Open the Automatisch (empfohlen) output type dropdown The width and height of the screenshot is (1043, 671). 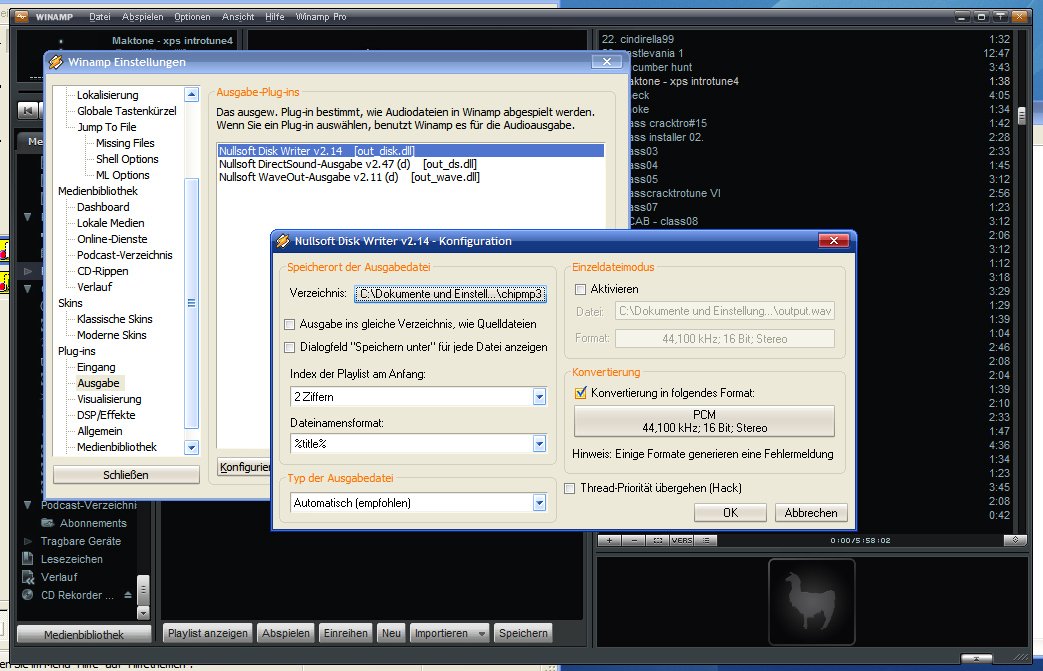(540, 503)
